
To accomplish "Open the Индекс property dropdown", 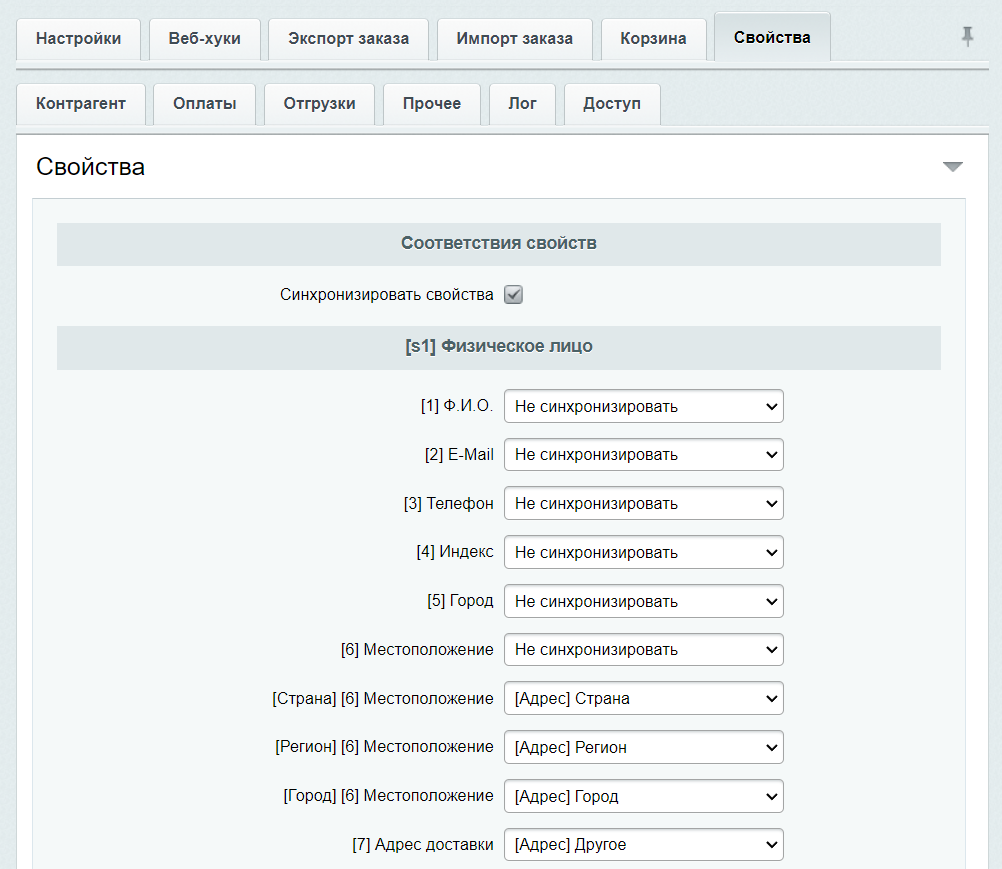I will tap(643, 552).
